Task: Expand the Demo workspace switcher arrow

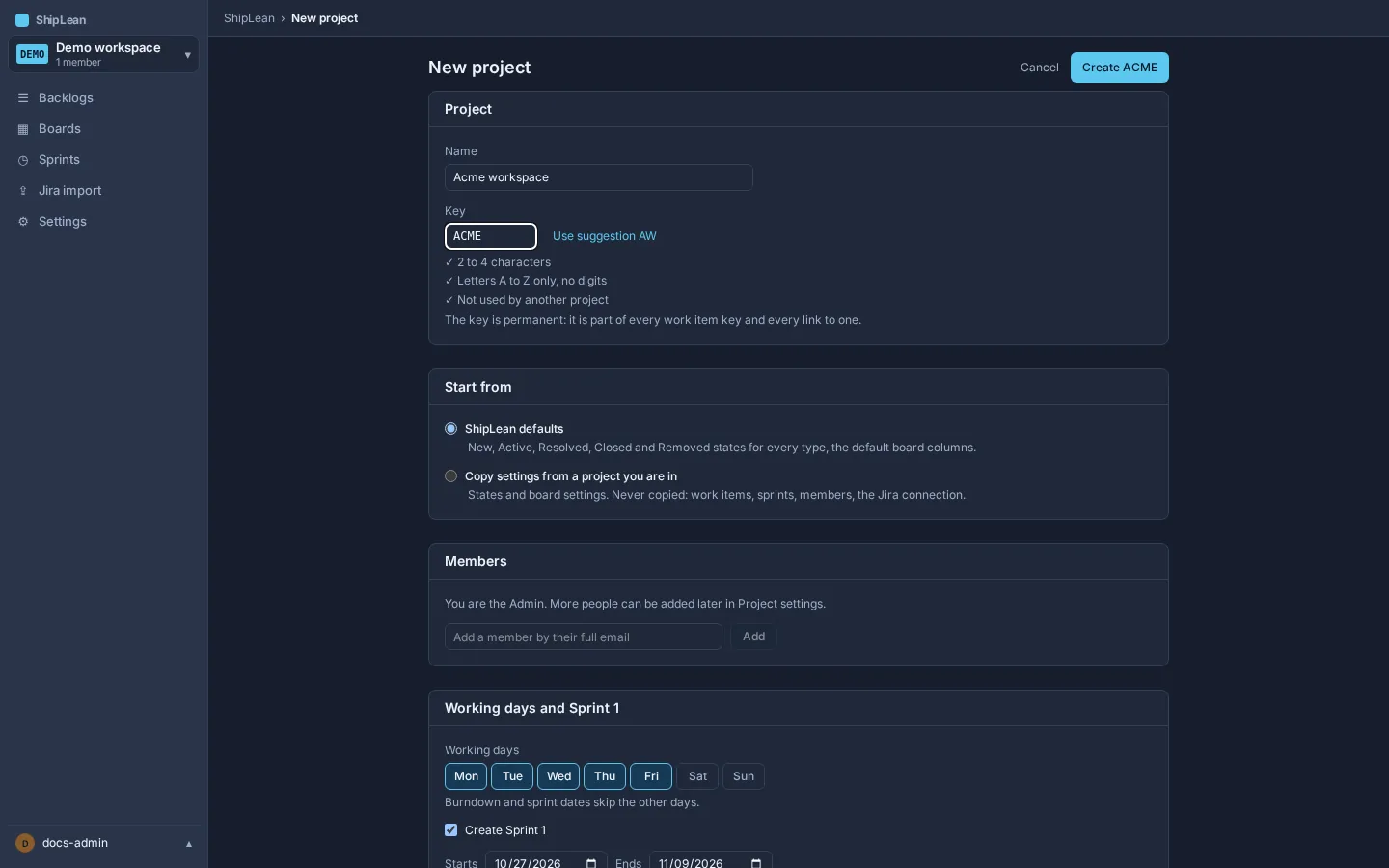Action: (x=187, y=55)
